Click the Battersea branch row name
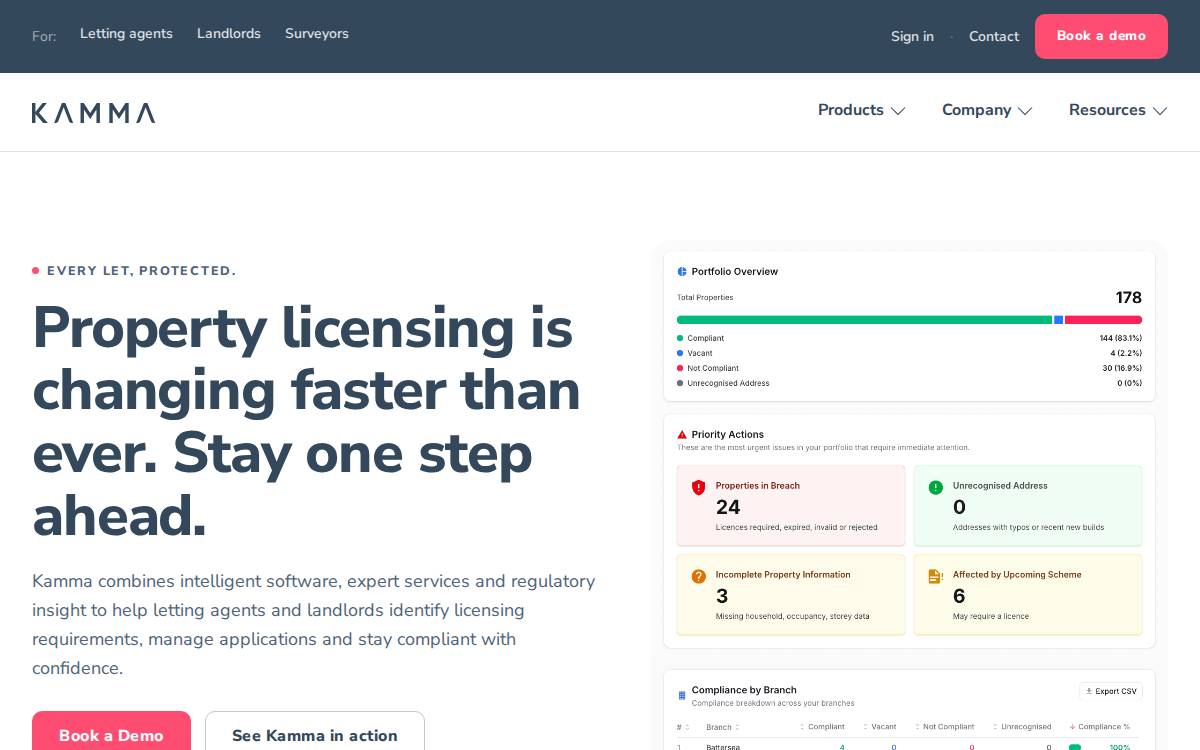 pos(723,746)
